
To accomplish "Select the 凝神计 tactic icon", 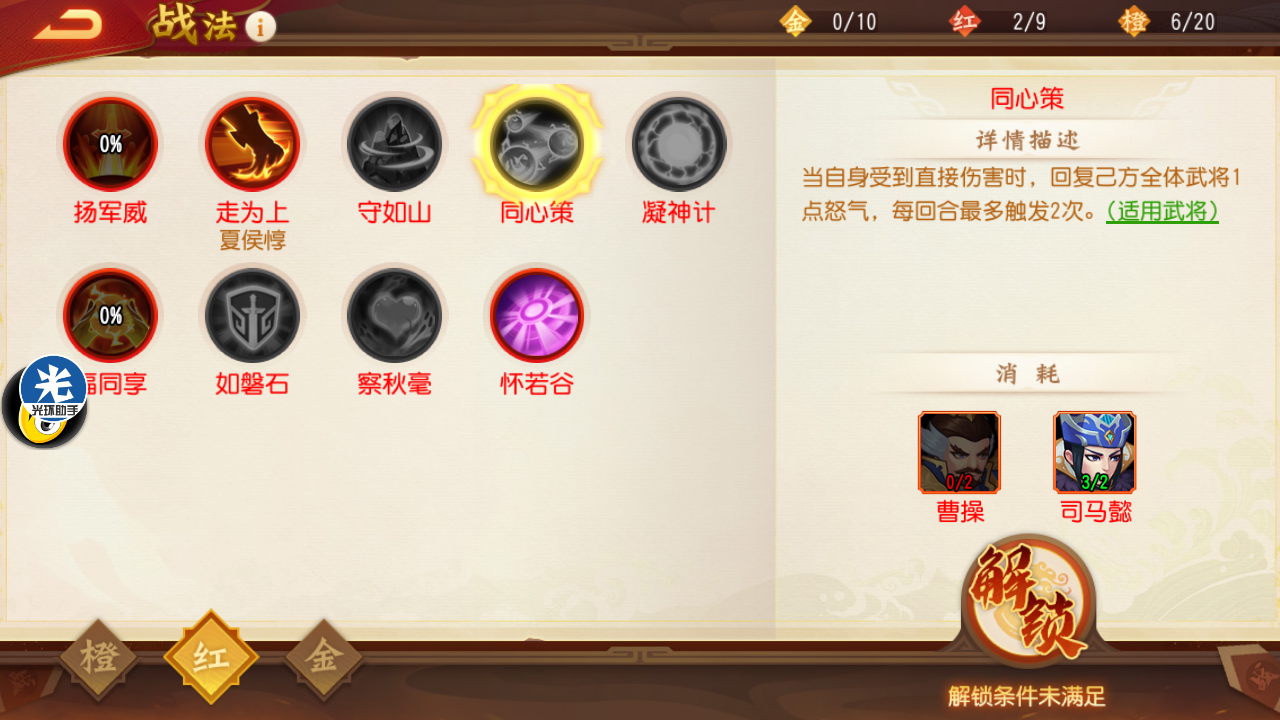I will [x=678, y=145].
